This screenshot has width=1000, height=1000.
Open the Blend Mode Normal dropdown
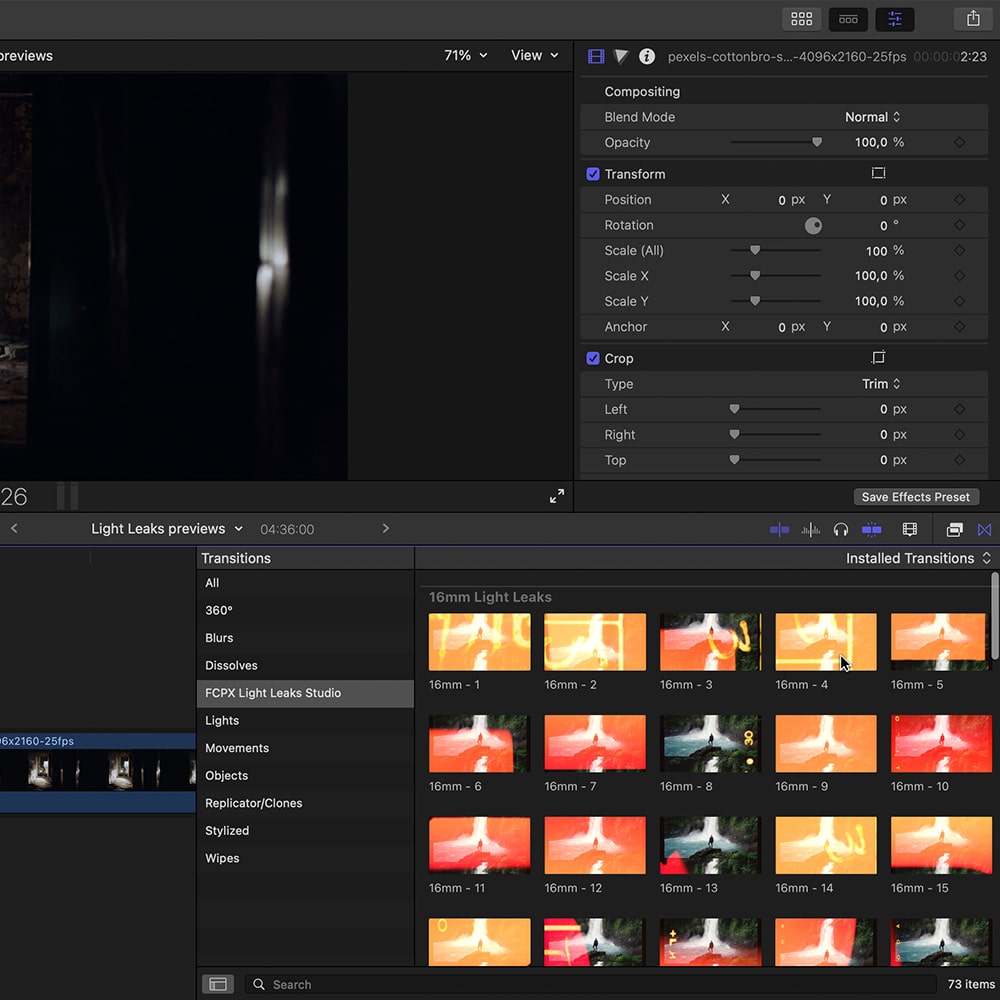pos(872,117)
